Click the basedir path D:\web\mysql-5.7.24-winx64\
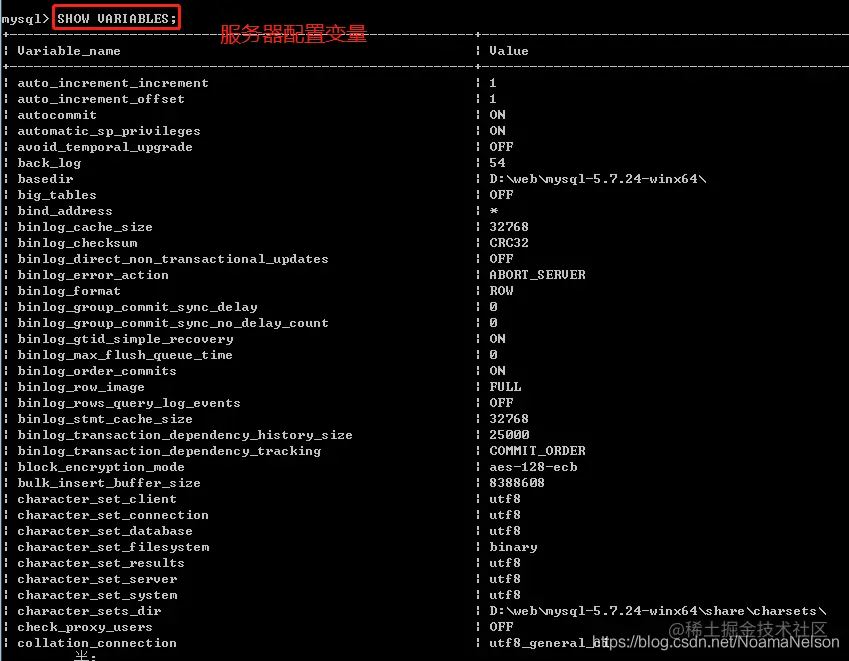The image size is (849, 661). (598, 179)
